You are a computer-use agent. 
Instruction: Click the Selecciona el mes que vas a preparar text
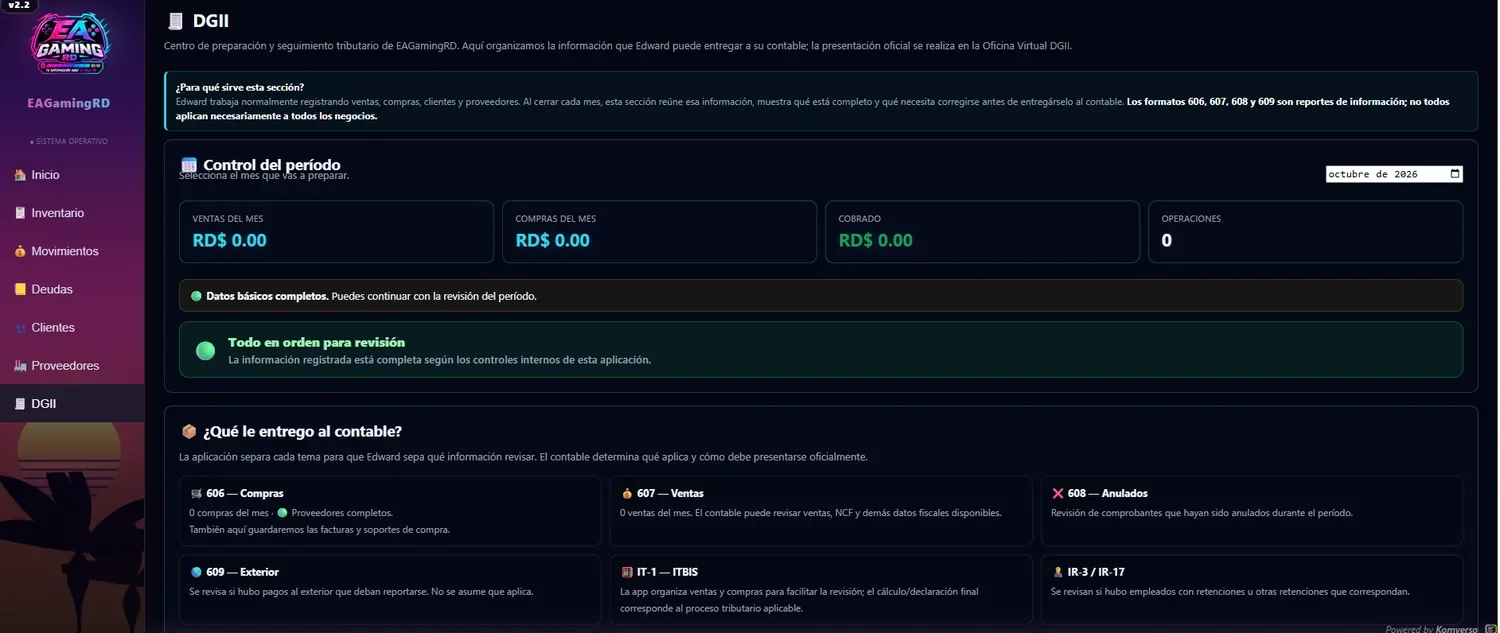click(264, 176)
